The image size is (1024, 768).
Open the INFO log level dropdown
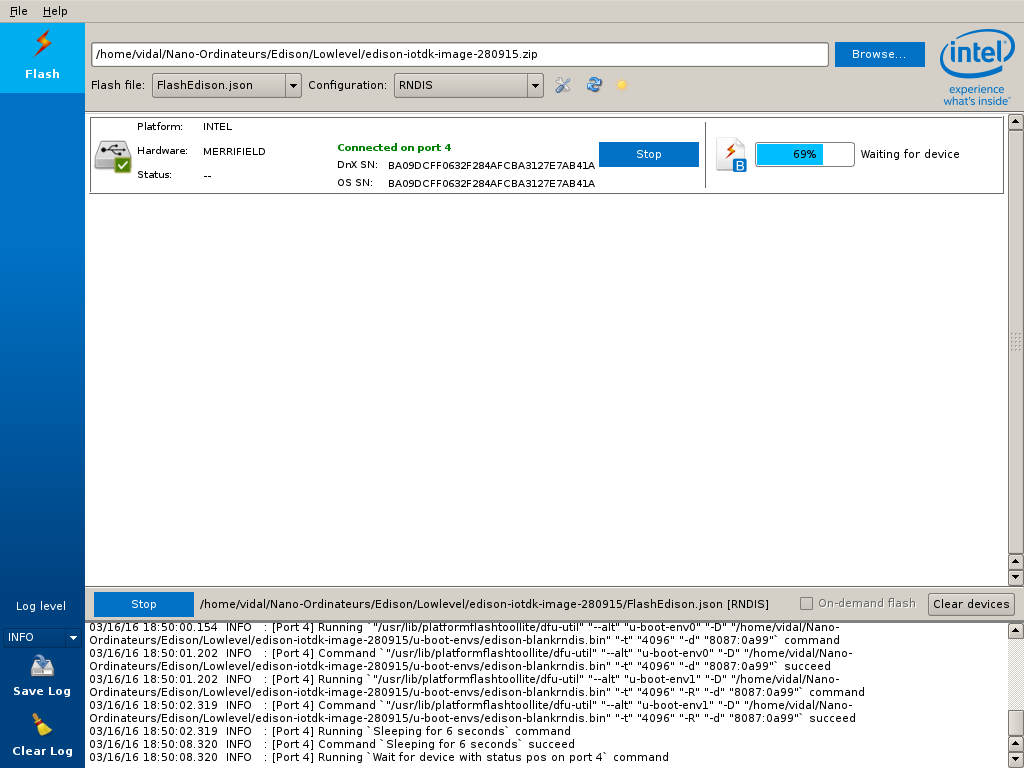pos(43,637)
